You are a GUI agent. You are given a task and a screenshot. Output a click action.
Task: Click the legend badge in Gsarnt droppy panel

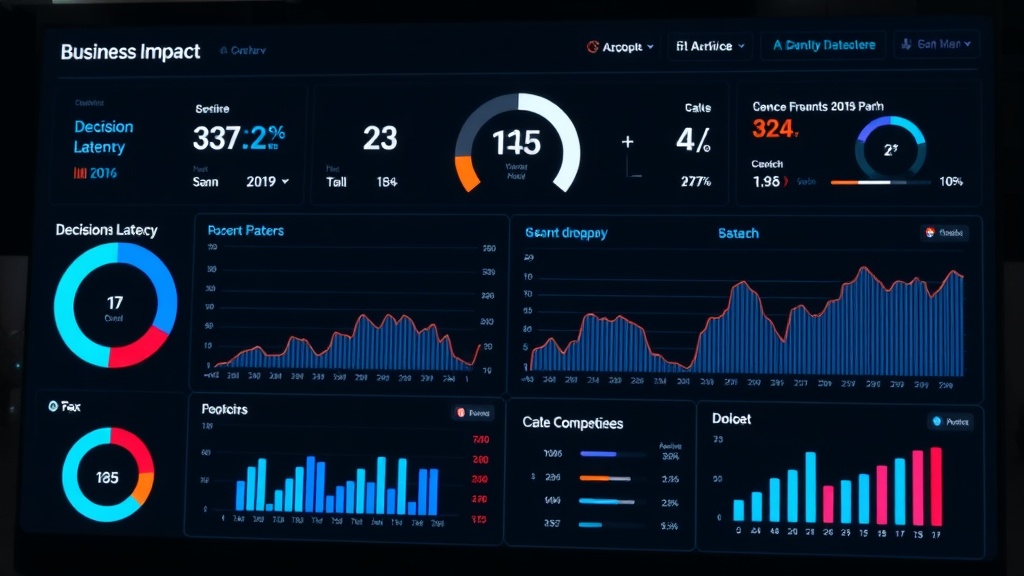[944, 233]
